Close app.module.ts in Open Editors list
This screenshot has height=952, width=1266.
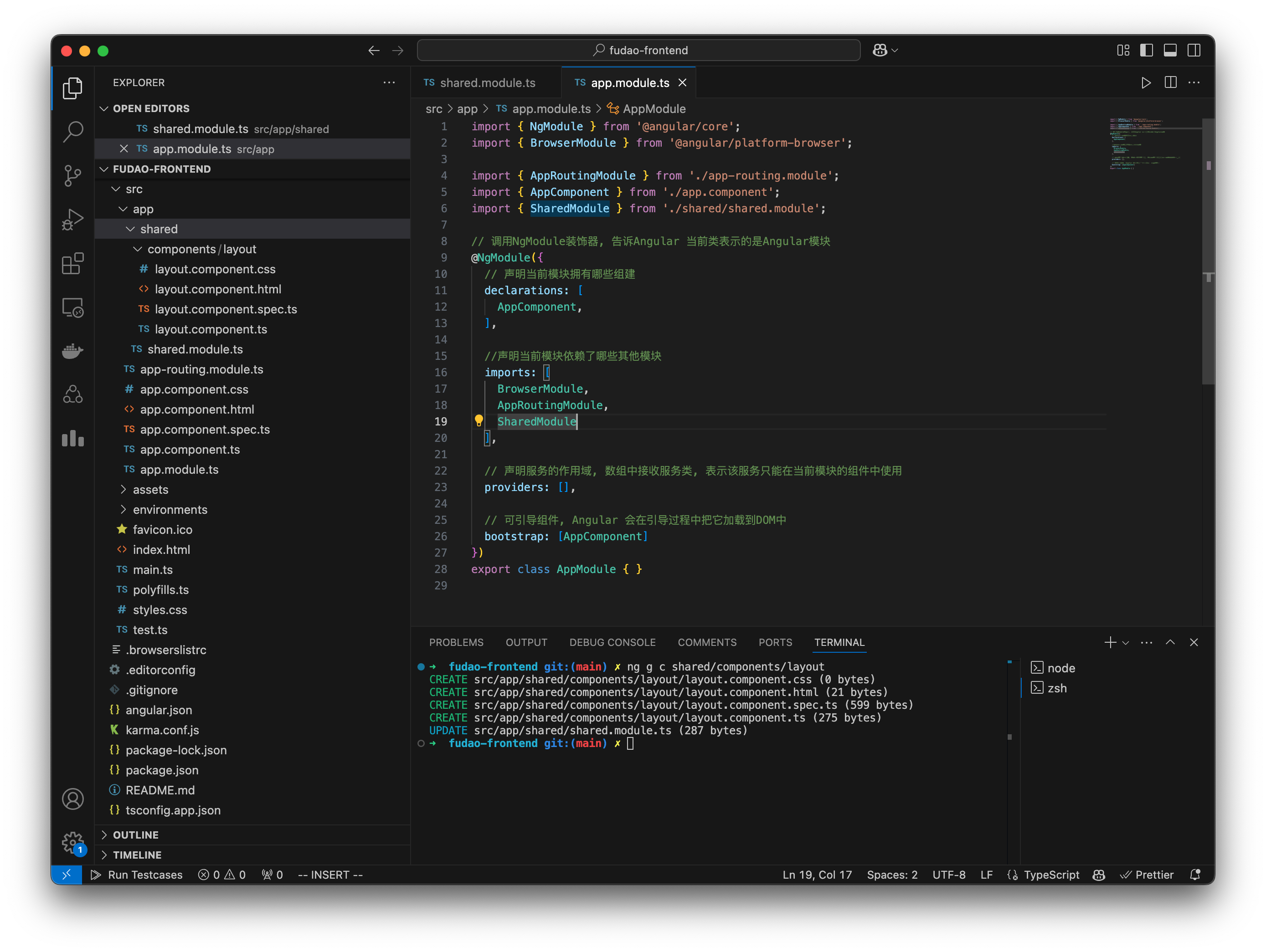(x=124, y=149)
